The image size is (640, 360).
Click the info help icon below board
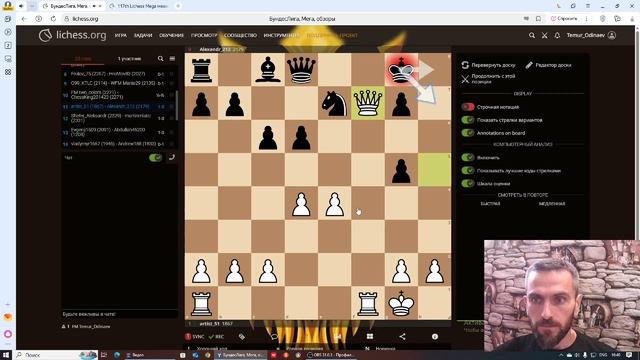click(435, 336)
